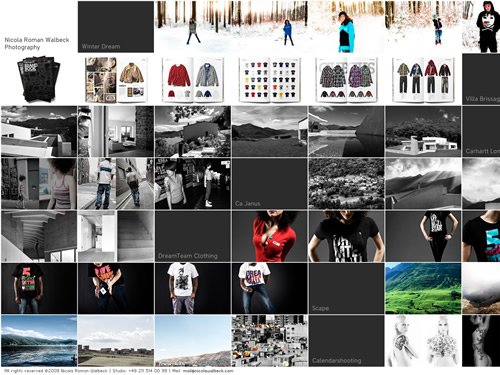View the plaid shirts catalog spread
Screen dimensions: 500x375
click(346, 79)
